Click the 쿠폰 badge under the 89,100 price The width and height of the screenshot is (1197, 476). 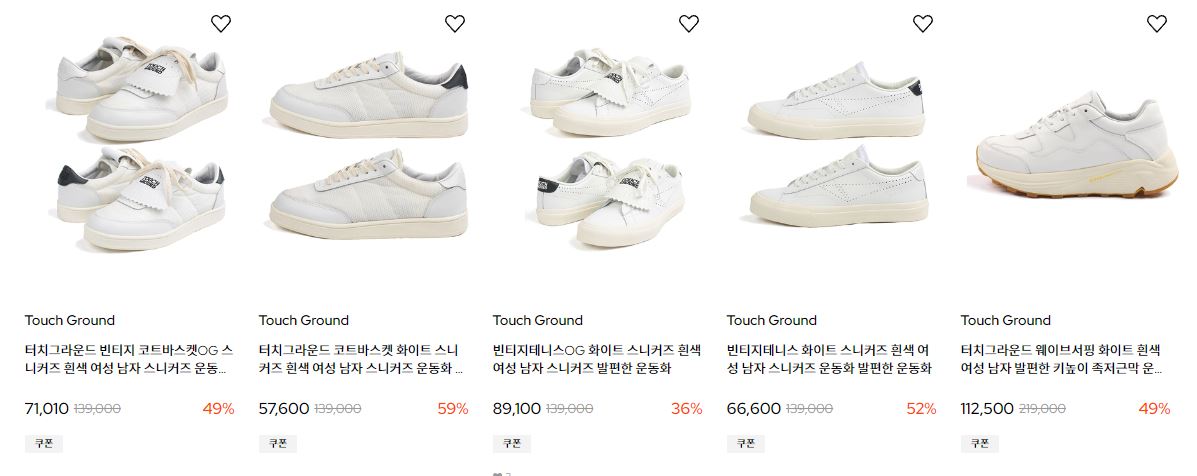point(511,443)
